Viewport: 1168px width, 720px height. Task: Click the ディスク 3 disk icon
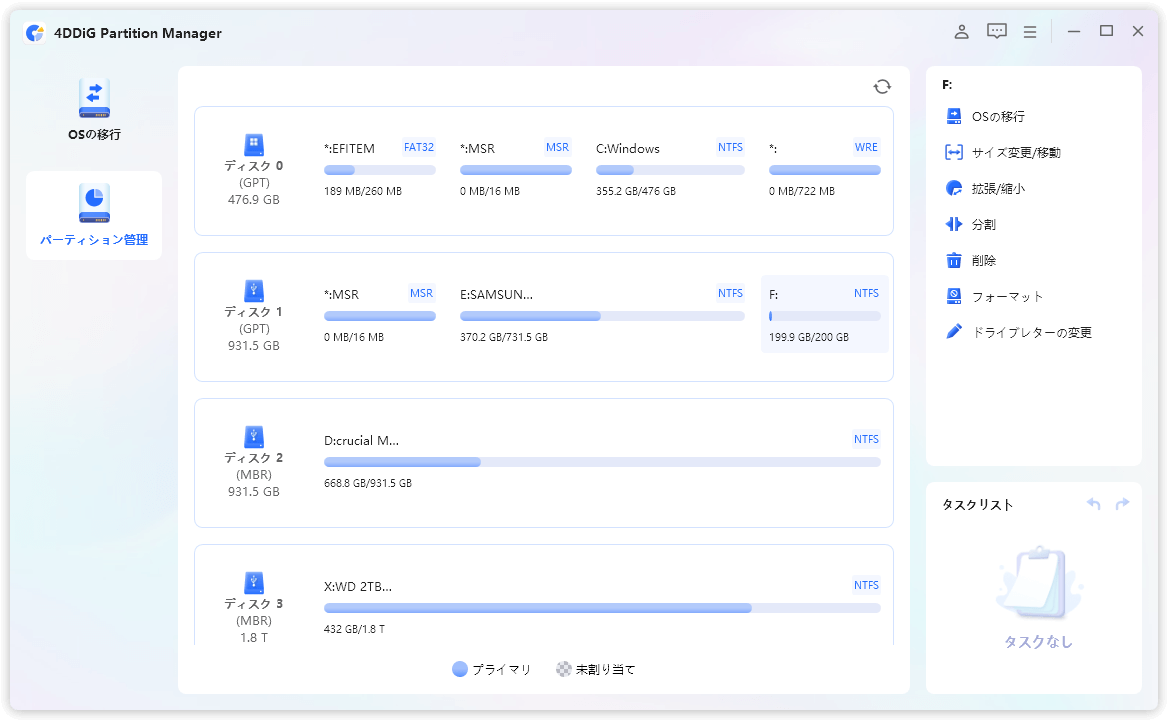tap(254, 582)
